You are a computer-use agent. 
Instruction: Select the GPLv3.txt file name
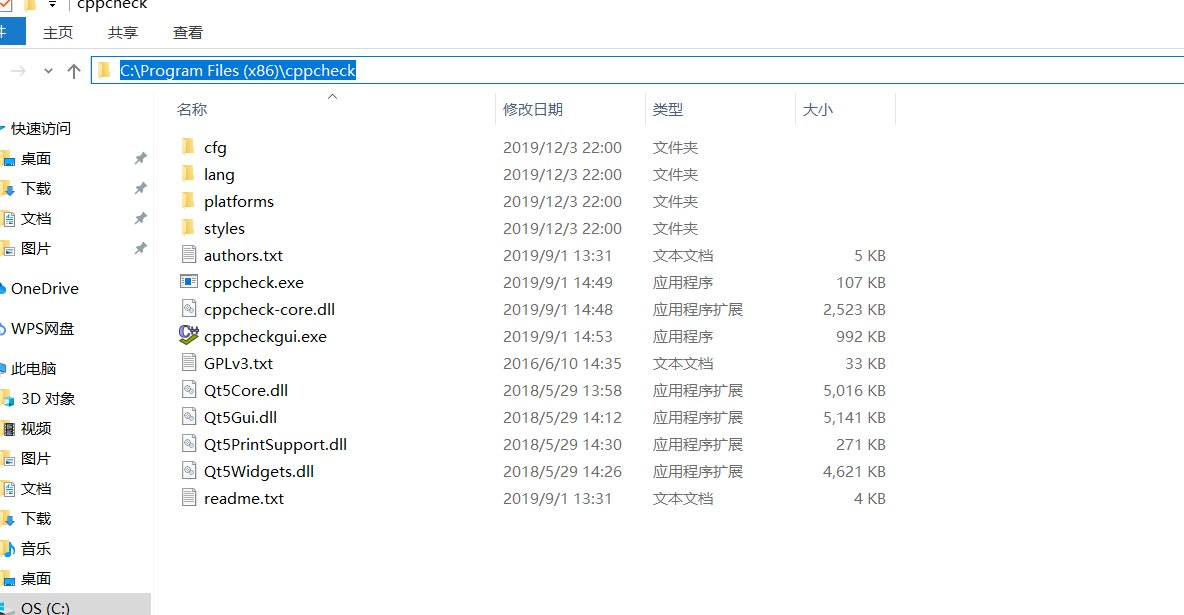coord(238,363)
